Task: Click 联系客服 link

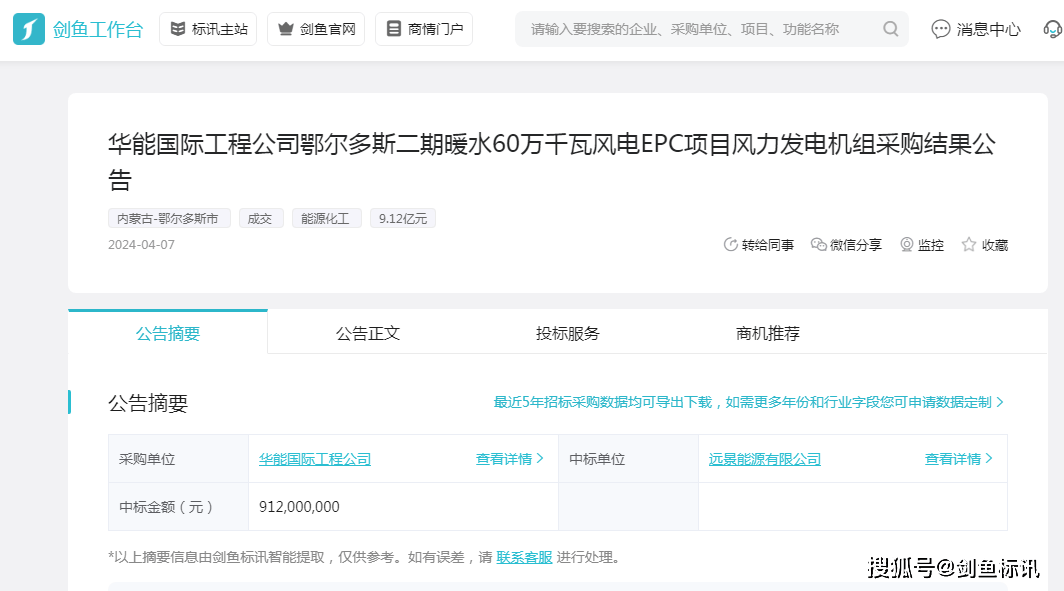Action: tap(524, 557)
